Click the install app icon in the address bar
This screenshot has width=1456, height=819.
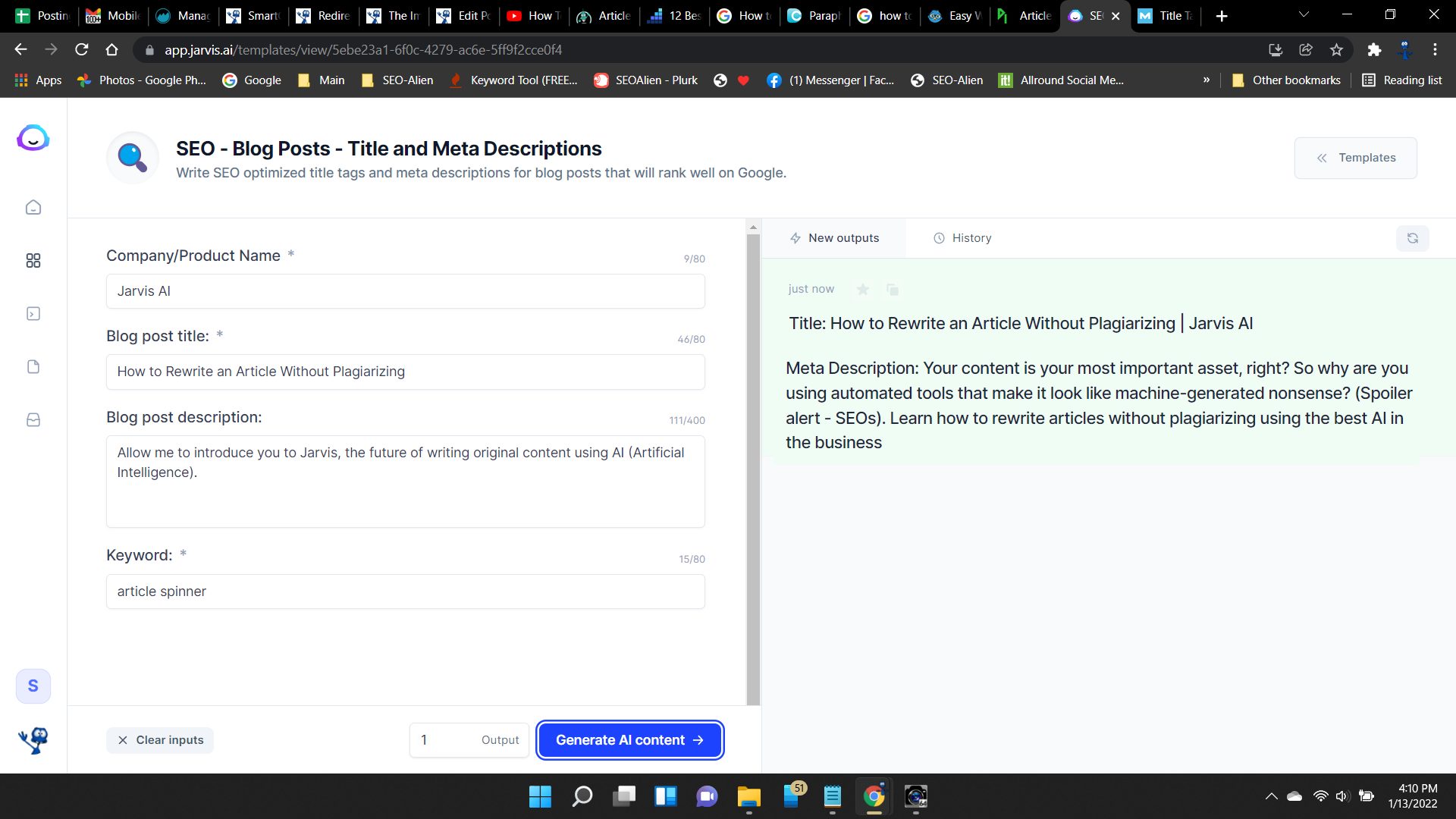click(1276, 49)
